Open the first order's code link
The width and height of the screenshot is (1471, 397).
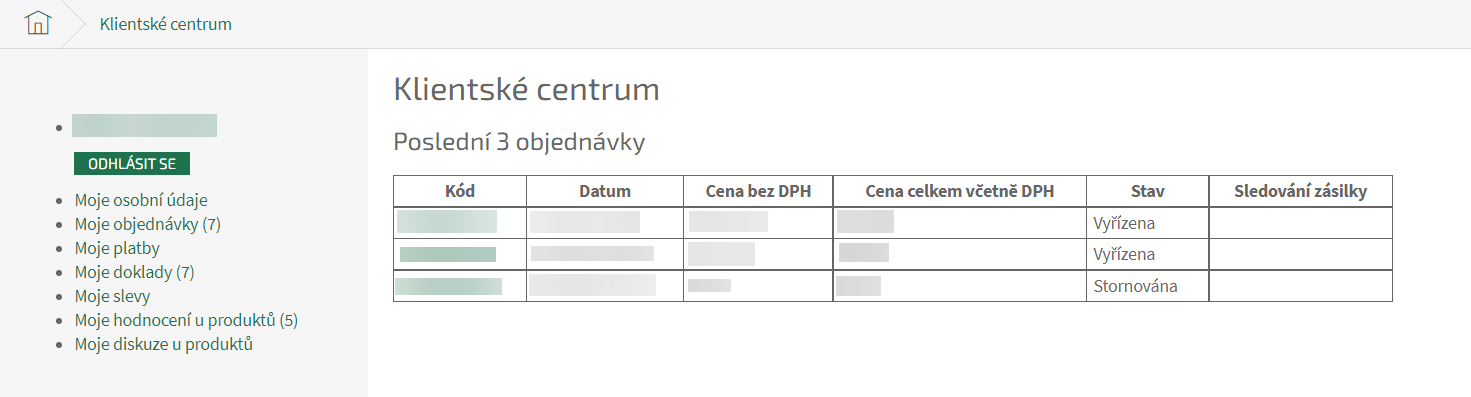click(x=447, y=222)
